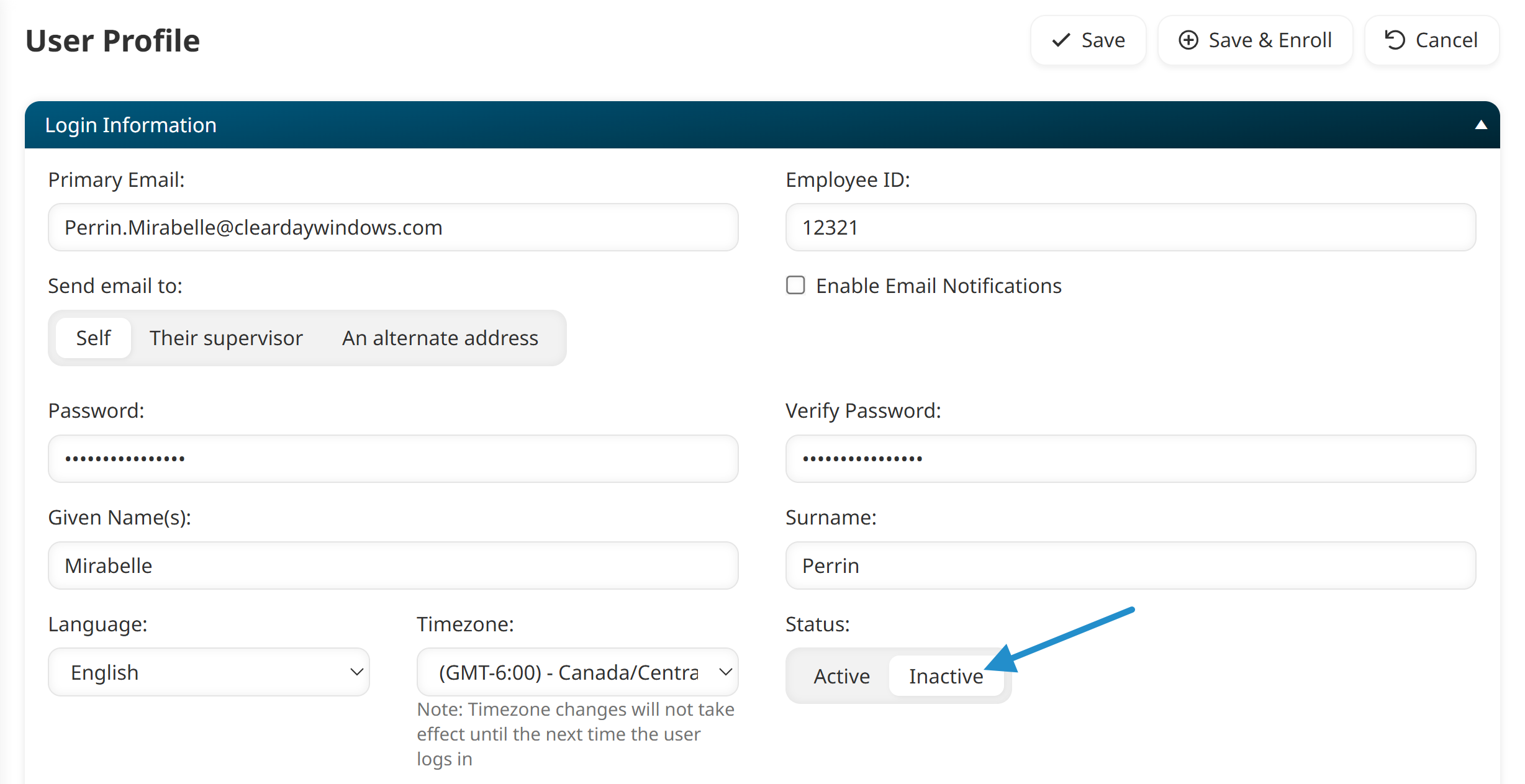Choose Their supervisor email option
The height and width of the screenshot is (784, 1525).
[x=226, y=338]
